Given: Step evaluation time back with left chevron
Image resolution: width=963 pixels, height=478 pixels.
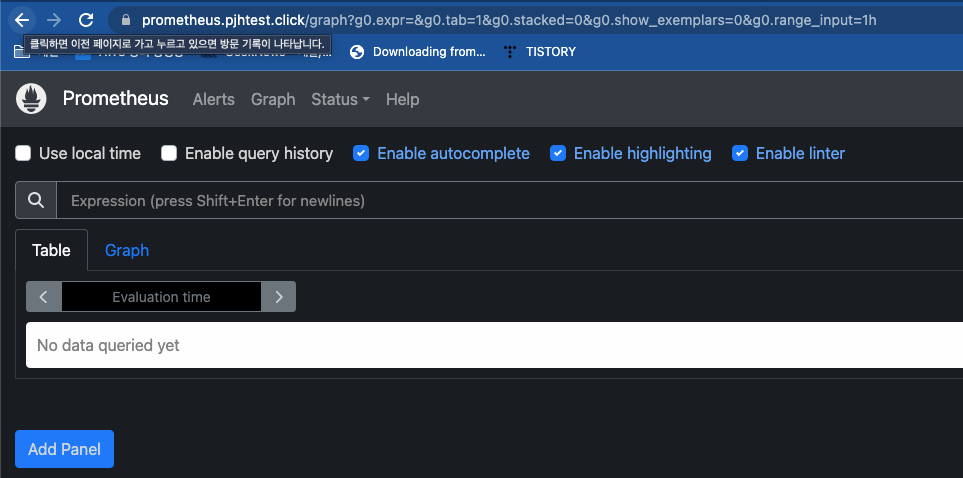Looking at the screenshot, I should click(x=44, y=297).
